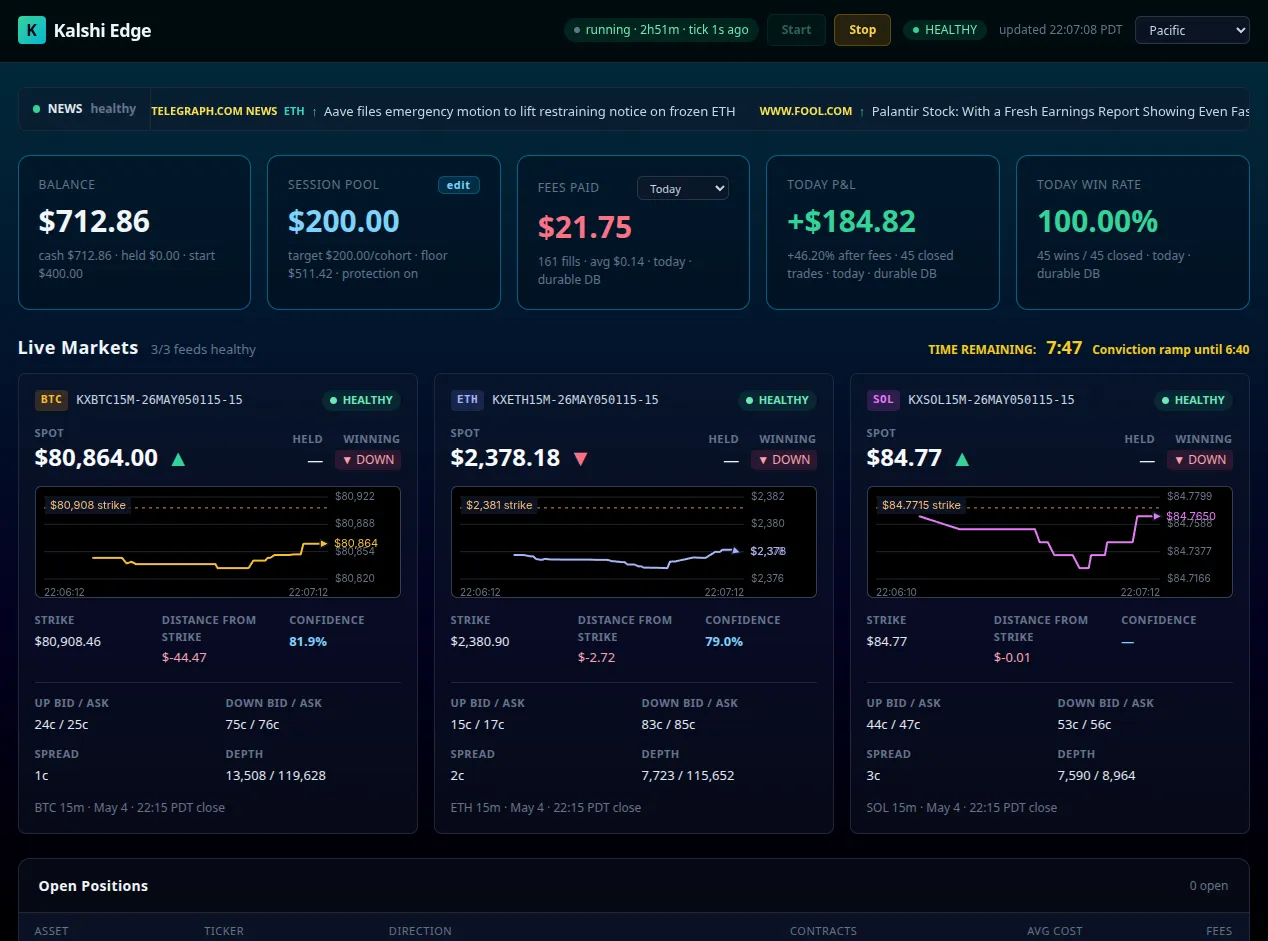Viewport: 1268px width, 941px height.
Task: Click the SOL price chart
Action: click(1050, 542)
